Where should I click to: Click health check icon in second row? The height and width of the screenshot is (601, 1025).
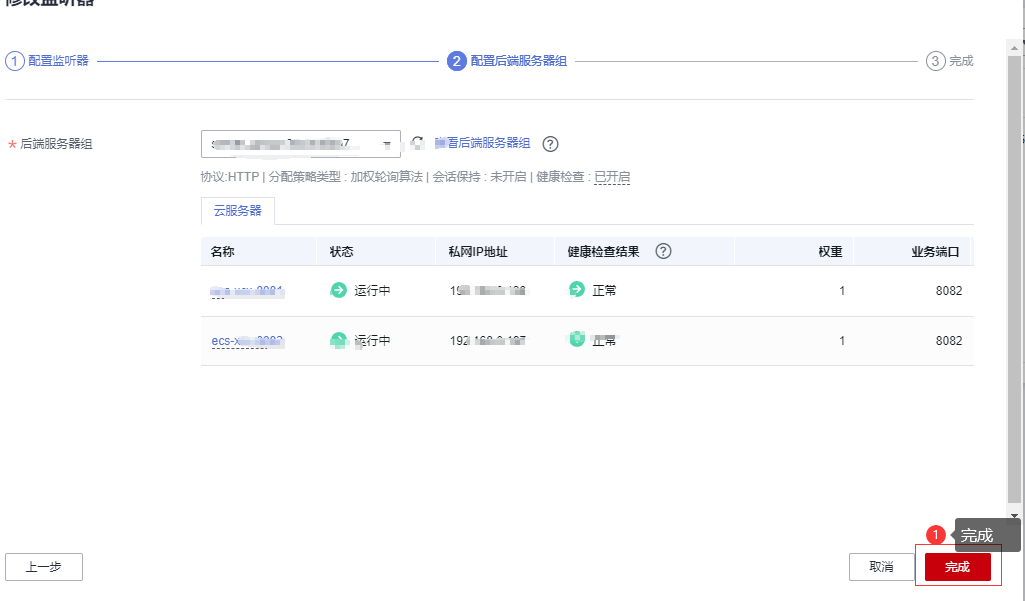point(577,340)
